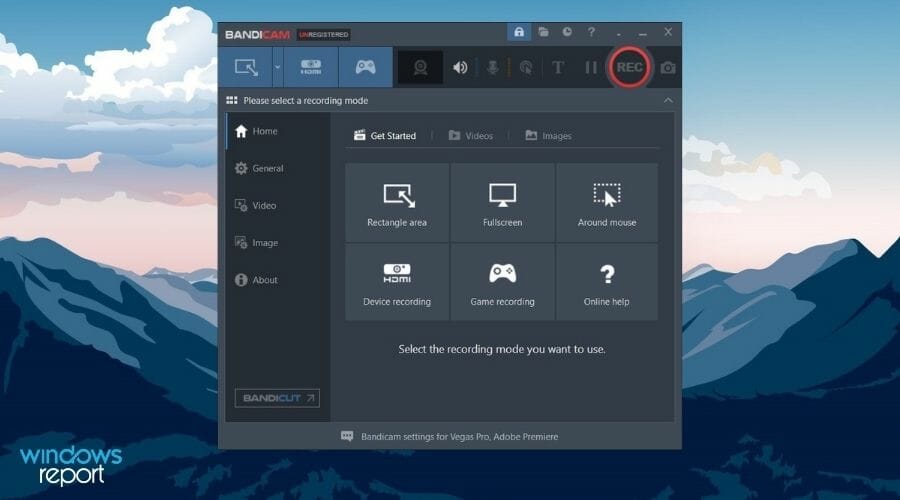Image resolution: width=900 pixels, height=500 pixels.
Task: Switch to the gamepad game recording toolbar icon
Action: [366, 67]
